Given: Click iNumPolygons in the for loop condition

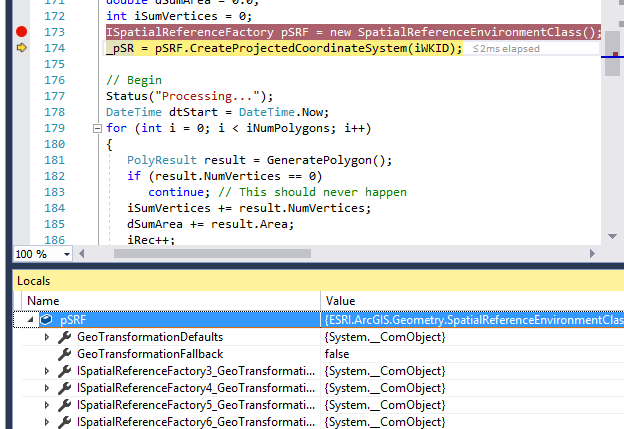Looking at the screenshot, I should [x=288, y=128].
